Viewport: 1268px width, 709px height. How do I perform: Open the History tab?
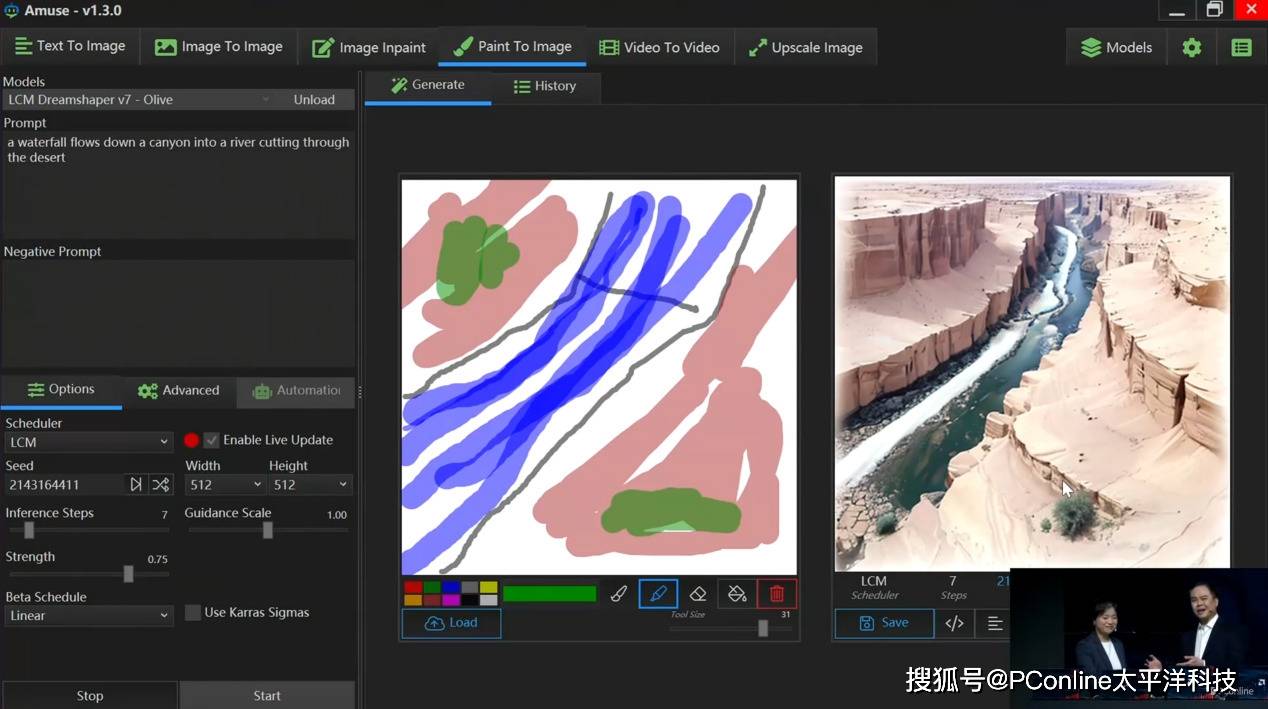click(545, 86)
